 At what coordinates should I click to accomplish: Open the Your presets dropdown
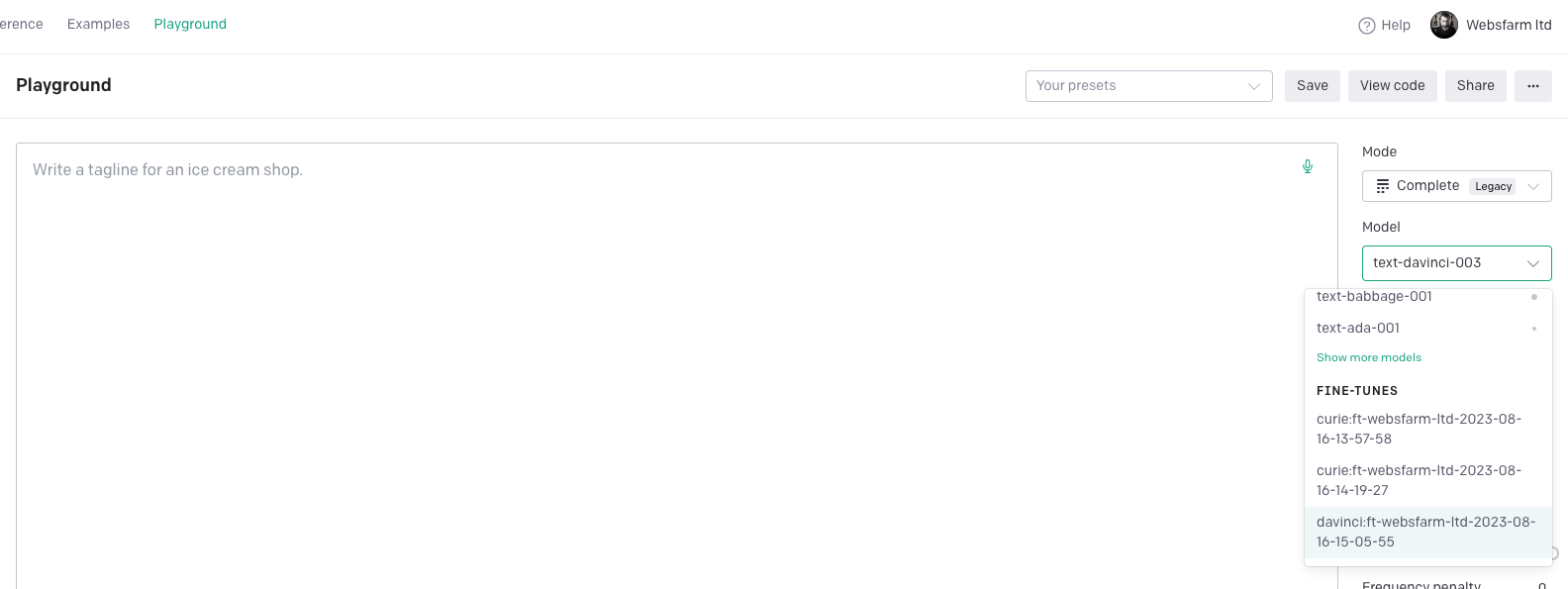coord(1148,85)
